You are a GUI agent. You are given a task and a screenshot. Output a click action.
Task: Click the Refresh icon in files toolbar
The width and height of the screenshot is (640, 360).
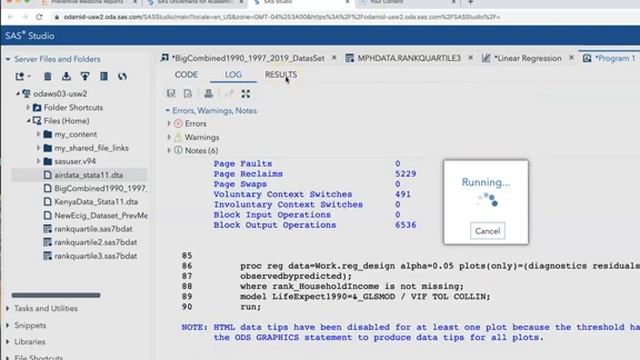[x=122, y=76]
